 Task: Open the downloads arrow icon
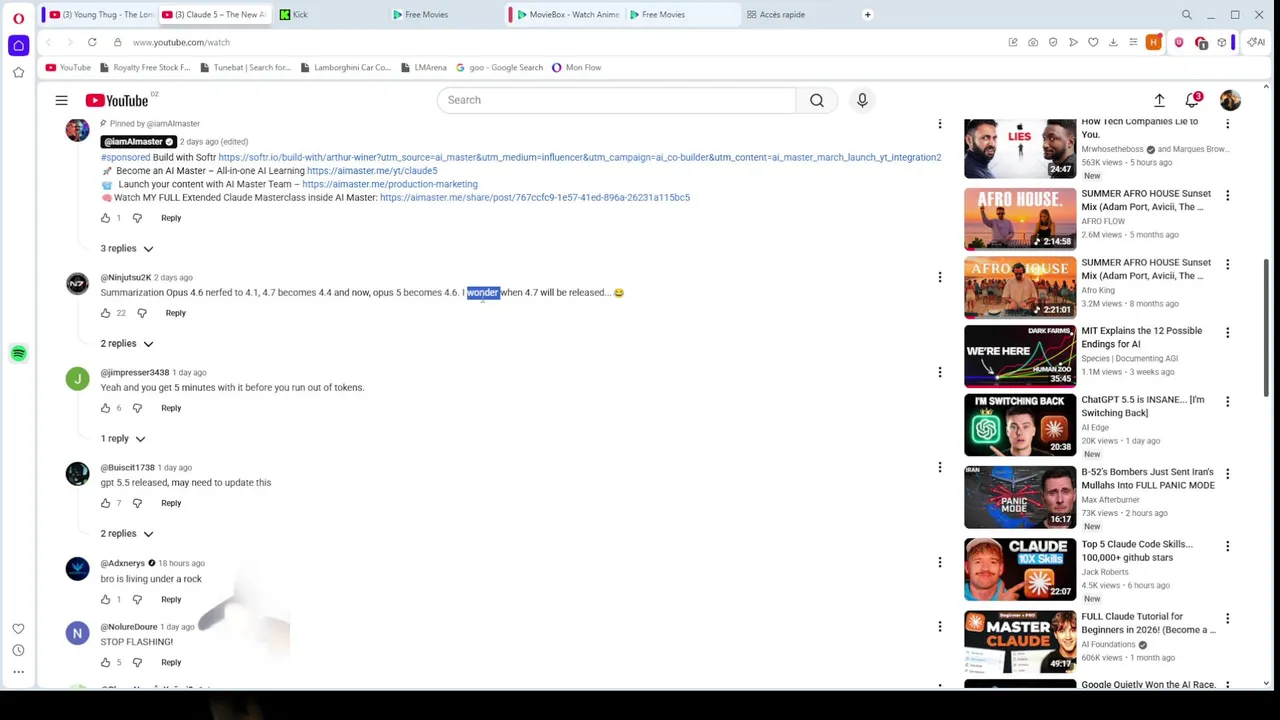(x=1113, y=42)
